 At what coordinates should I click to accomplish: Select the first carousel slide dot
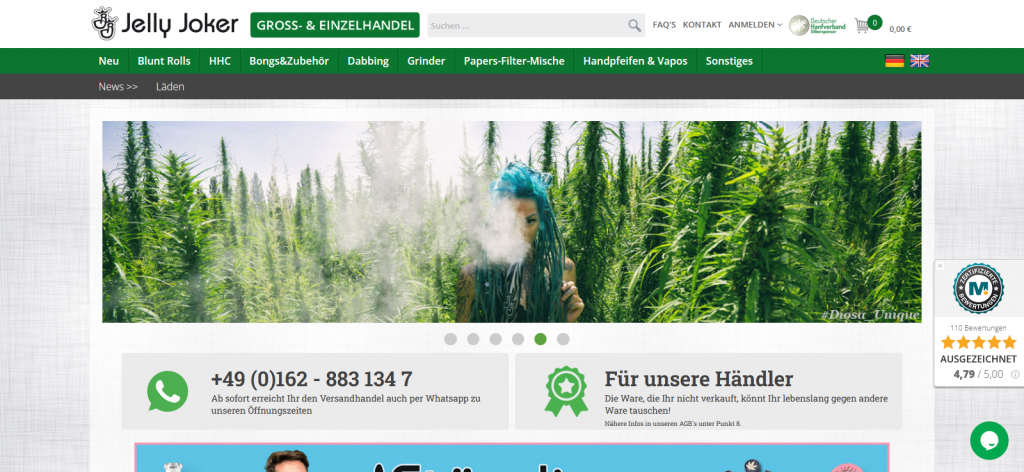(x=450, y=339)
